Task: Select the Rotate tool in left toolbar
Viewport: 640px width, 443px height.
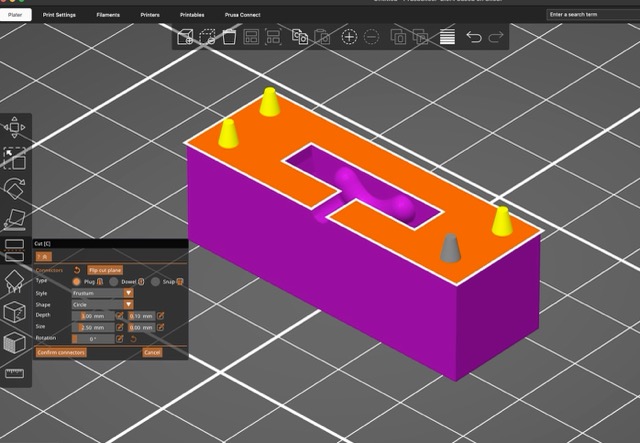Action: coord(14,189)
